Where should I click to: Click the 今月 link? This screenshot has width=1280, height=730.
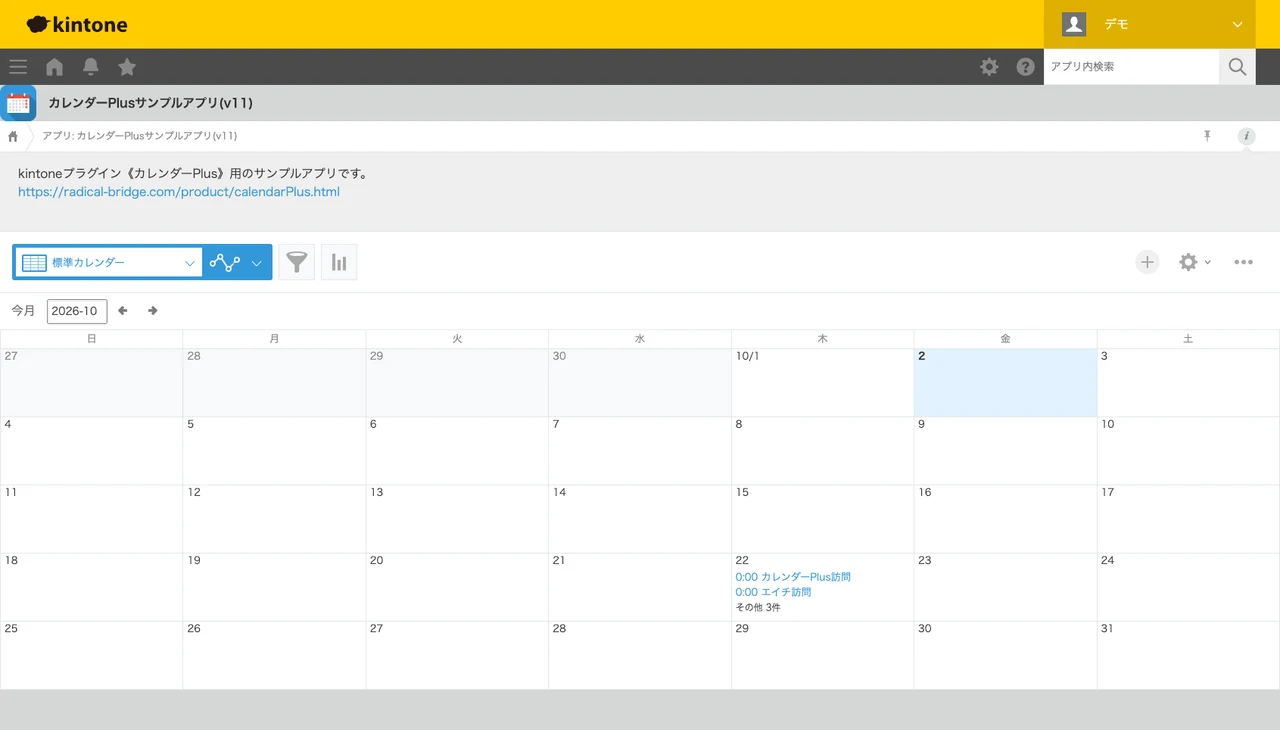coord(23,311)
